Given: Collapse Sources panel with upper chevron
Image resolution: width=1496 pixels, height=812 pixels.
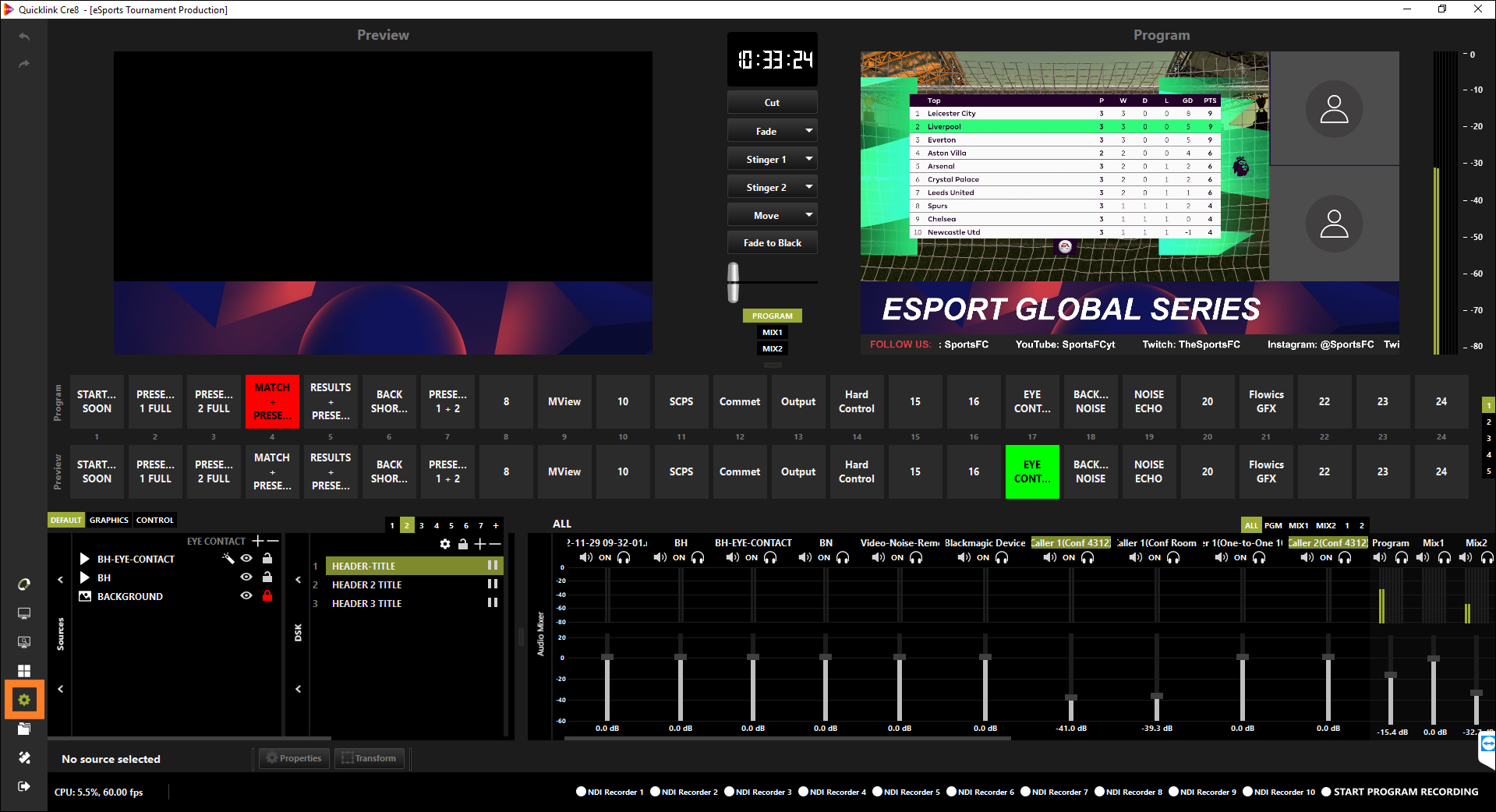Looking at the screenshot, I should click(x=60, y=579).
